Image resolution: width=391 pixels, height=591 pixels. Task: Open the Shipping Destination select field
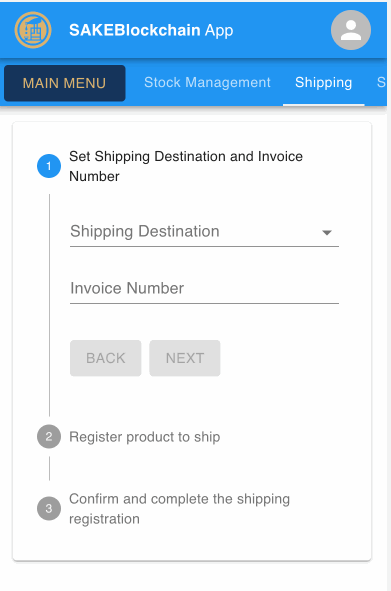204,231
